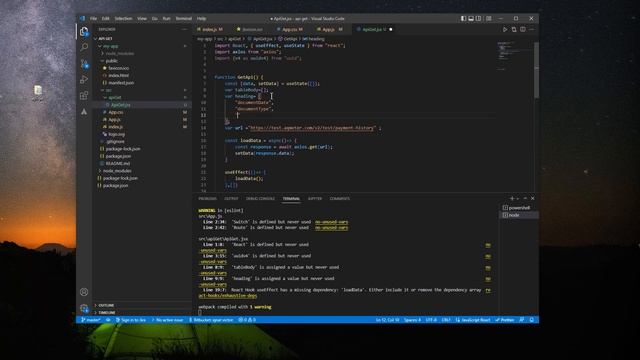Image resolution: width=640 pixels, height=360 pixels.
Task: Click the New Terminal plus icon
Action: coord(512,198)
